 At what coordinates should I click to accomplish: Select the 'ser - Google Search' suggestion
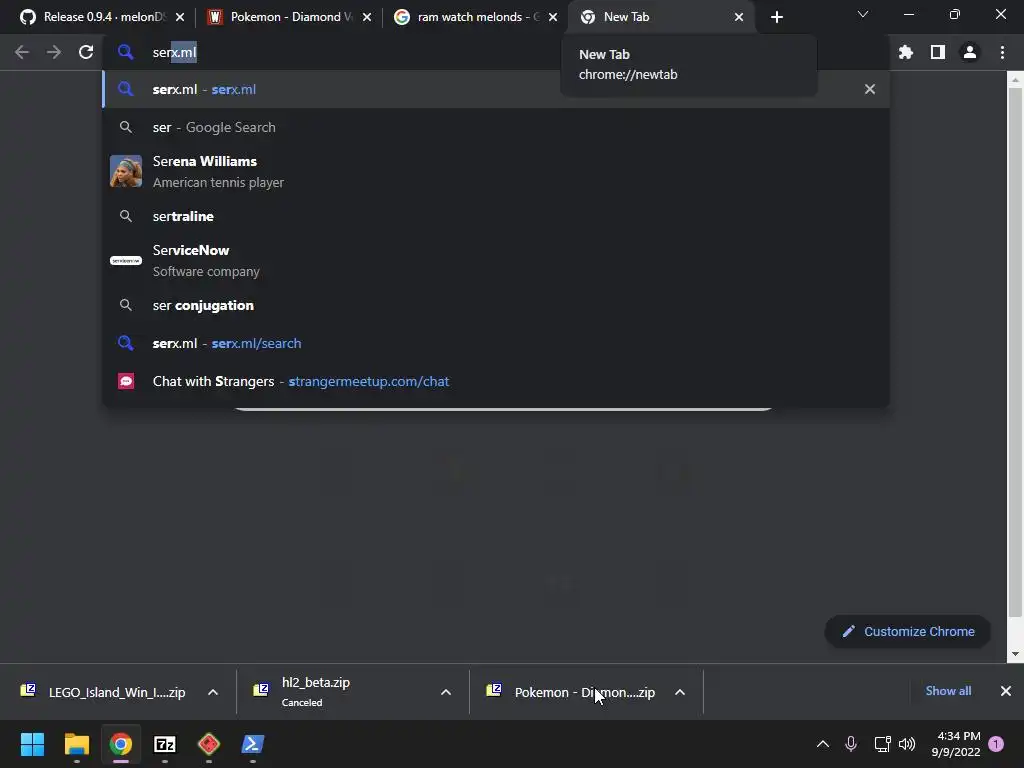tap(496, 127)
